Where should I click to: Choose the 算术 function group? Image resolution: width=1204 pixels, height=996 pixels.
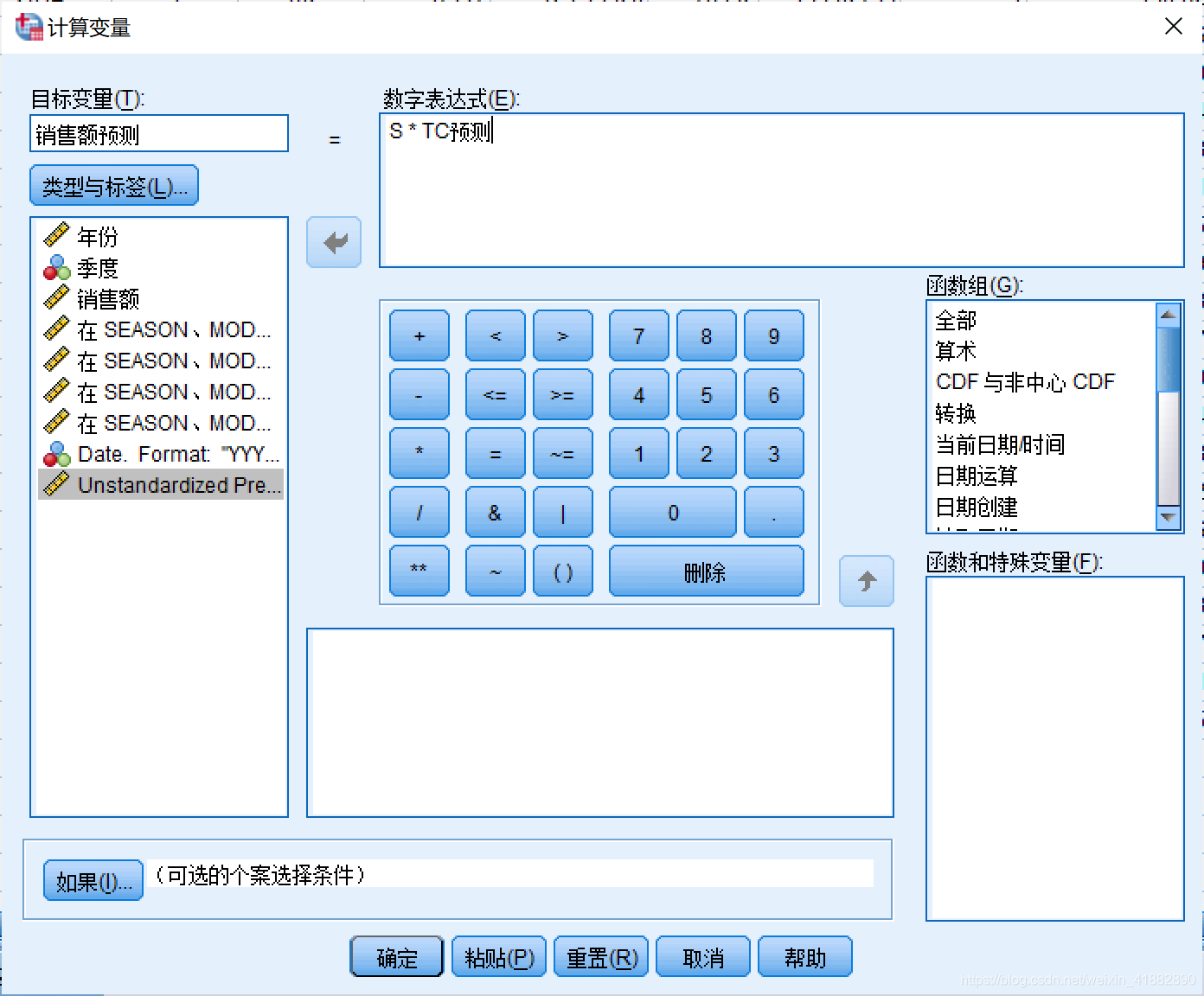pos(956,350)
